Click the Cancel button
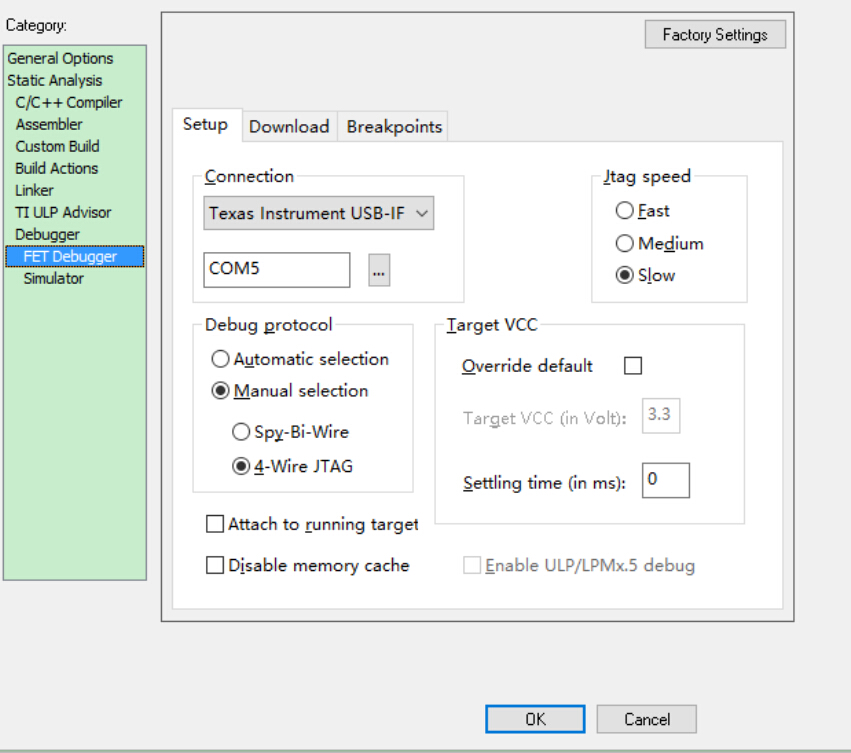The image size is (851, 753). coord(647,719)
